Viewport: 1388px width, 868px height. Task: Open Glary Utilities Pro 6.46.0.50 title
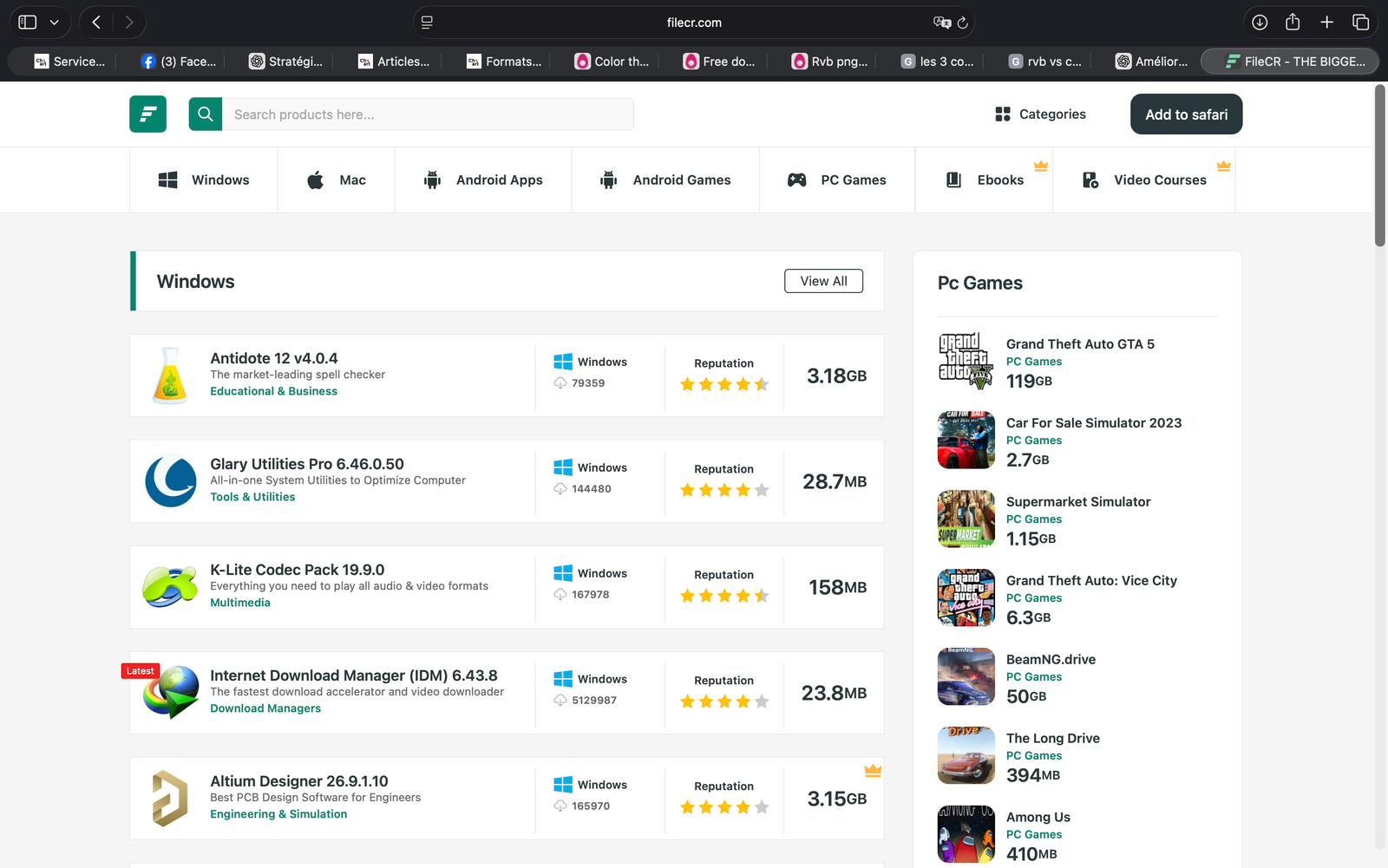click(307, 464)
